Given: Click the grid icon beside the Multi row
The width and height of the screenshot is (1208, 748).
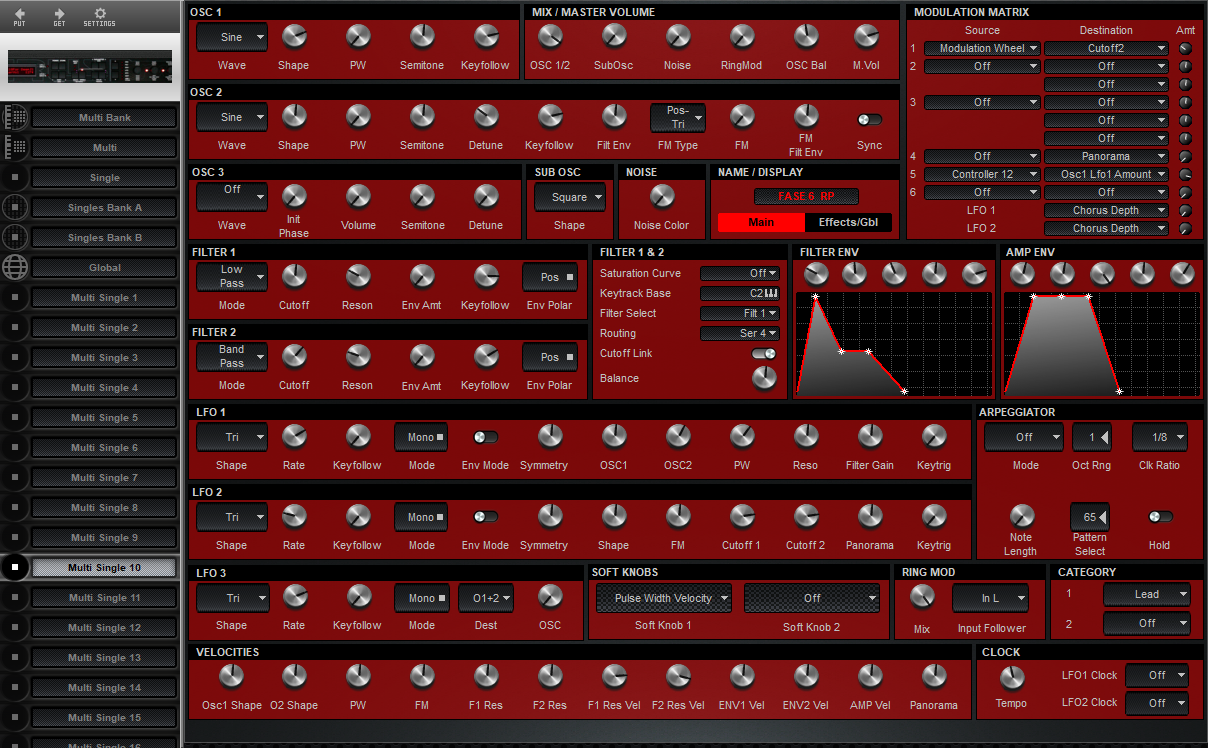Looking at the screenshot, I should tap(15, 147).
